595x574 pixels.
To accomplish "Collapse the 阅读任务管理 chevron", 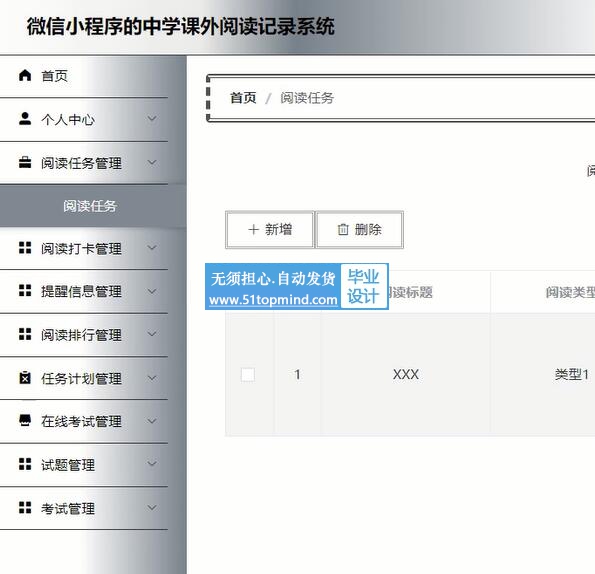I will 152,163.
